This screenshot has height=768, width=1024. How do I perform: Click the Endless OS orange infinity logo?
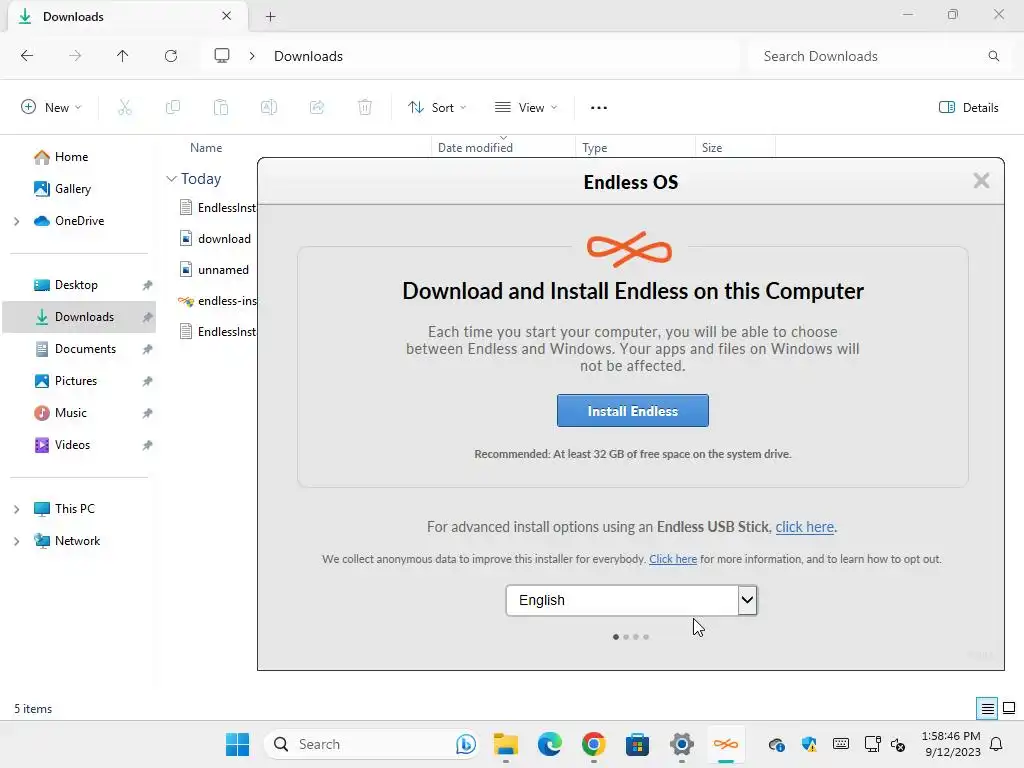pos(629,249)
